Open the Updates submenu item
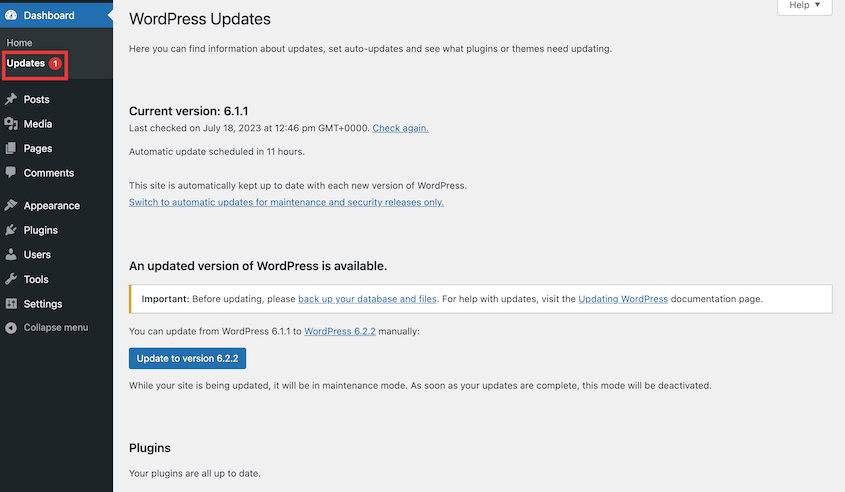The width and height of the screenshot is (845, 492). (x=26, y=63)
